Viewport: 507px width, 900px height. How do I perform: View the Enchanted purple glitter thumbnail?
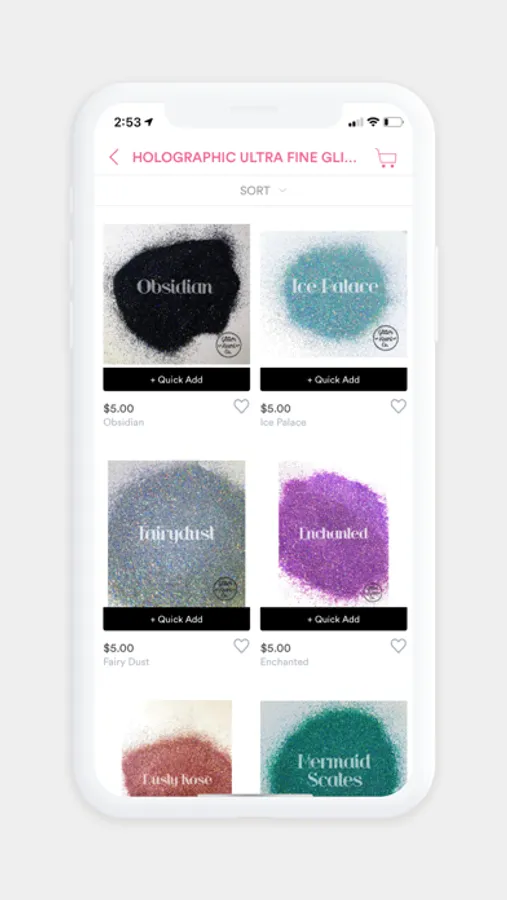[334, 534]
